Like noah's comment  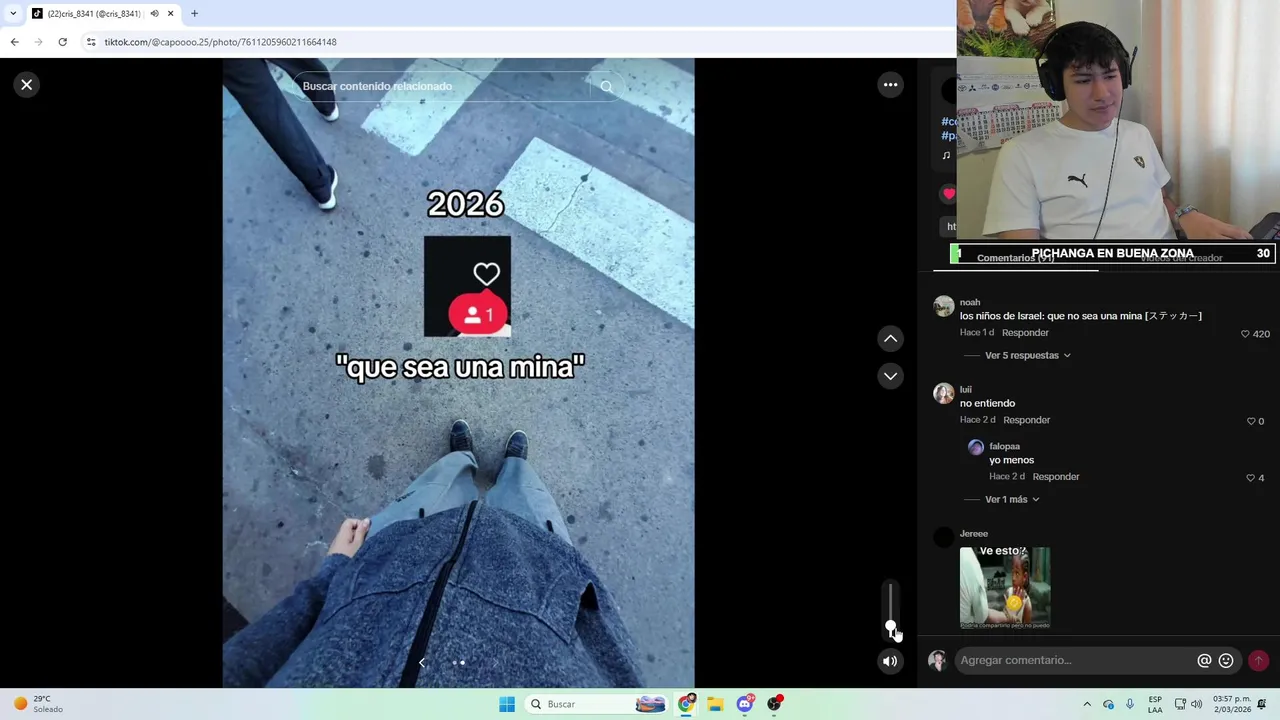[1245, 334]
